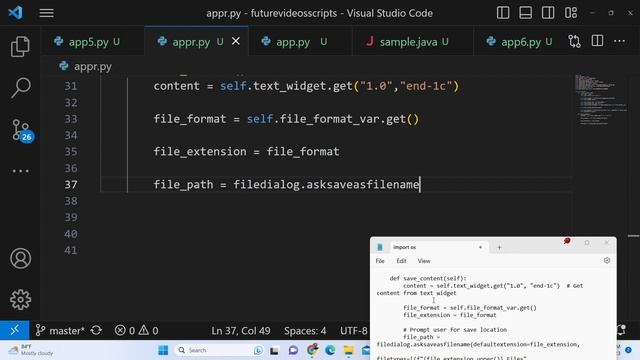Click def save_content line in Notepad
This screenshot has width=640, height=360.
[x=428, y=278]
